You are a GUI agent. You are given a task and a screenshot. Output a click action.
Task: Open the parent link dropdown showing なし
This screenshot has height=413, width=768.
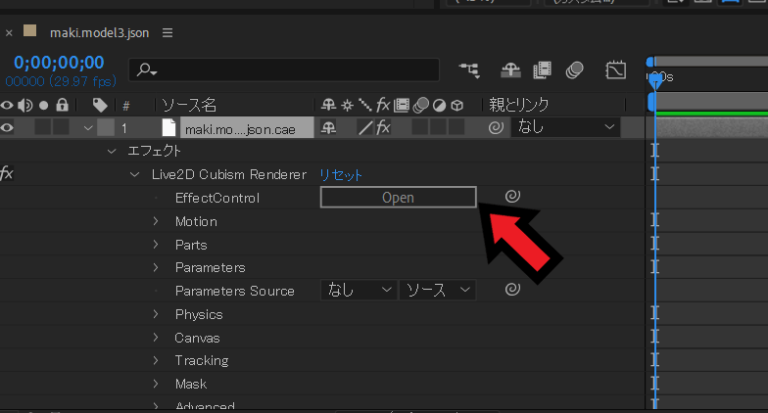click(565, 128)
